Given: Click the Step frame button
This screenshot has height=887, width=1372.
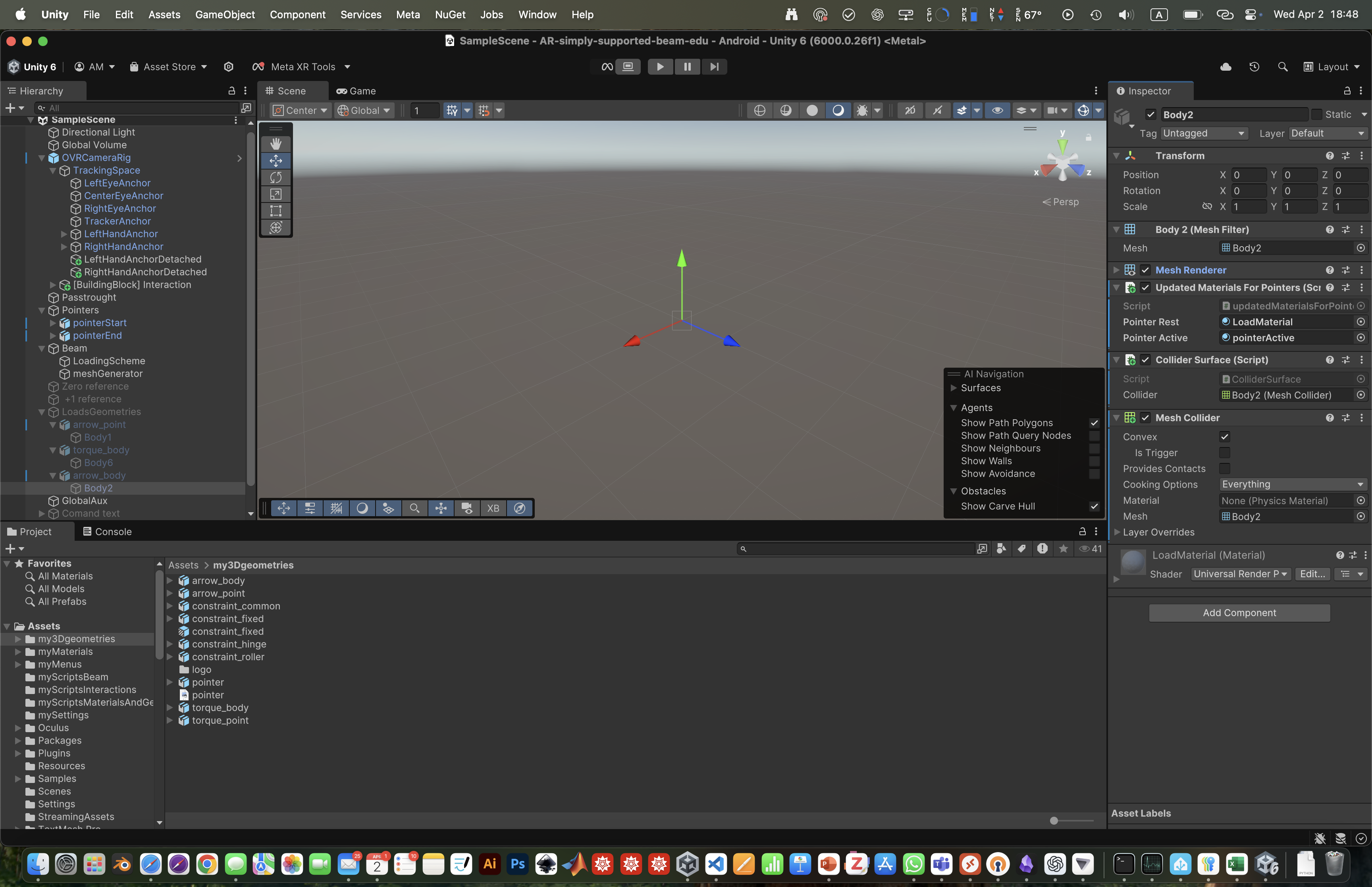Looking at the screenshot, I should 714,67.
